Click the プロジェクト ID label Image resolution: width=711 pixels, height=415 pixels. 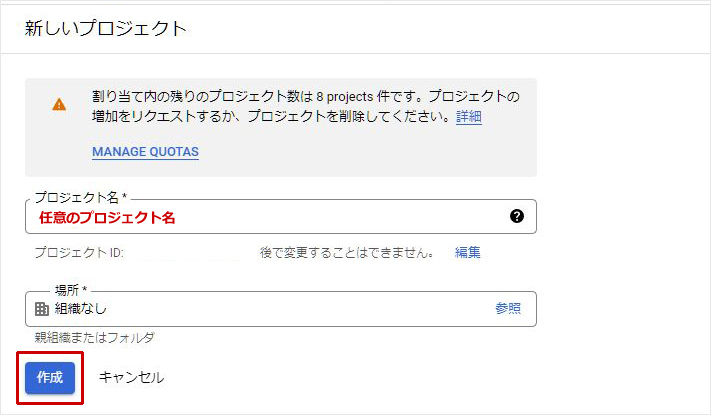(78, 253)
